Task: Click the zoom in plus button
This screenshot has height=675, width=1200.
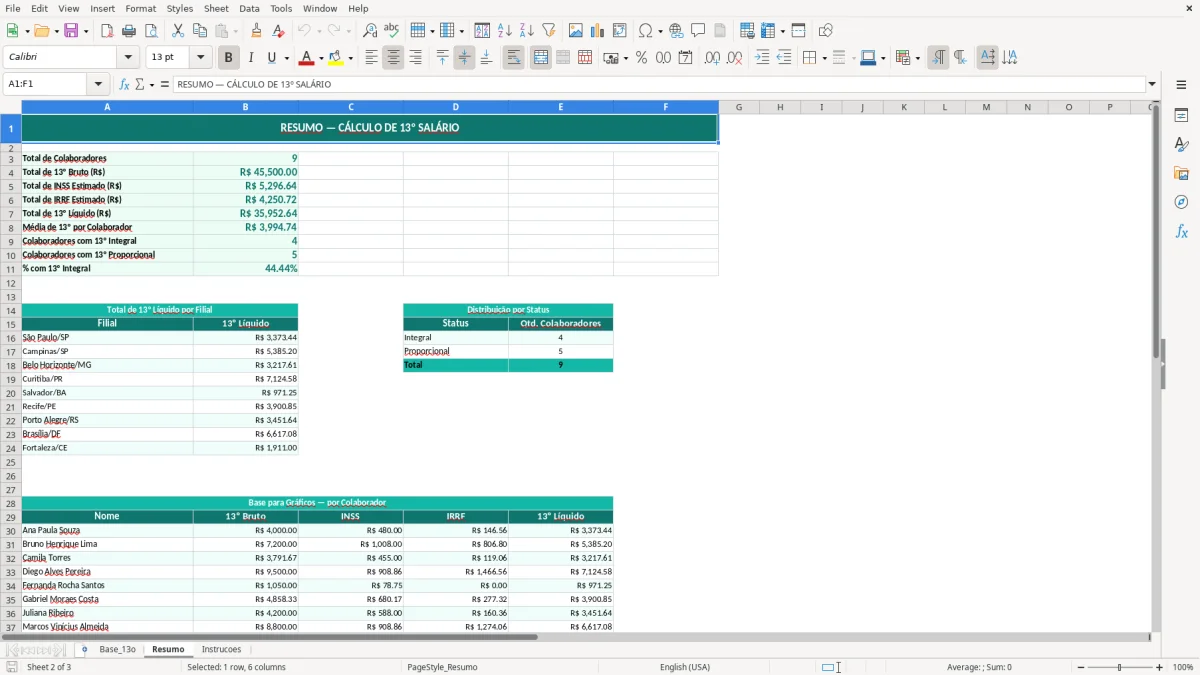Action: pos(1160,667)
